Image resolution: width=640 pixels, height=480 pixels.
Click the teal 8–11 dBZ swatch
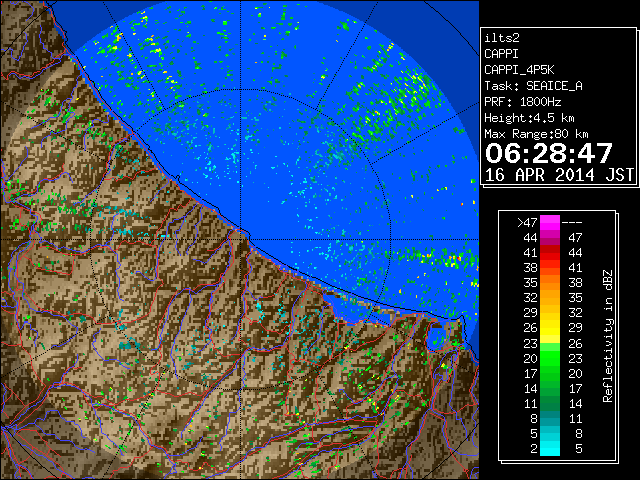click(550, 419)
